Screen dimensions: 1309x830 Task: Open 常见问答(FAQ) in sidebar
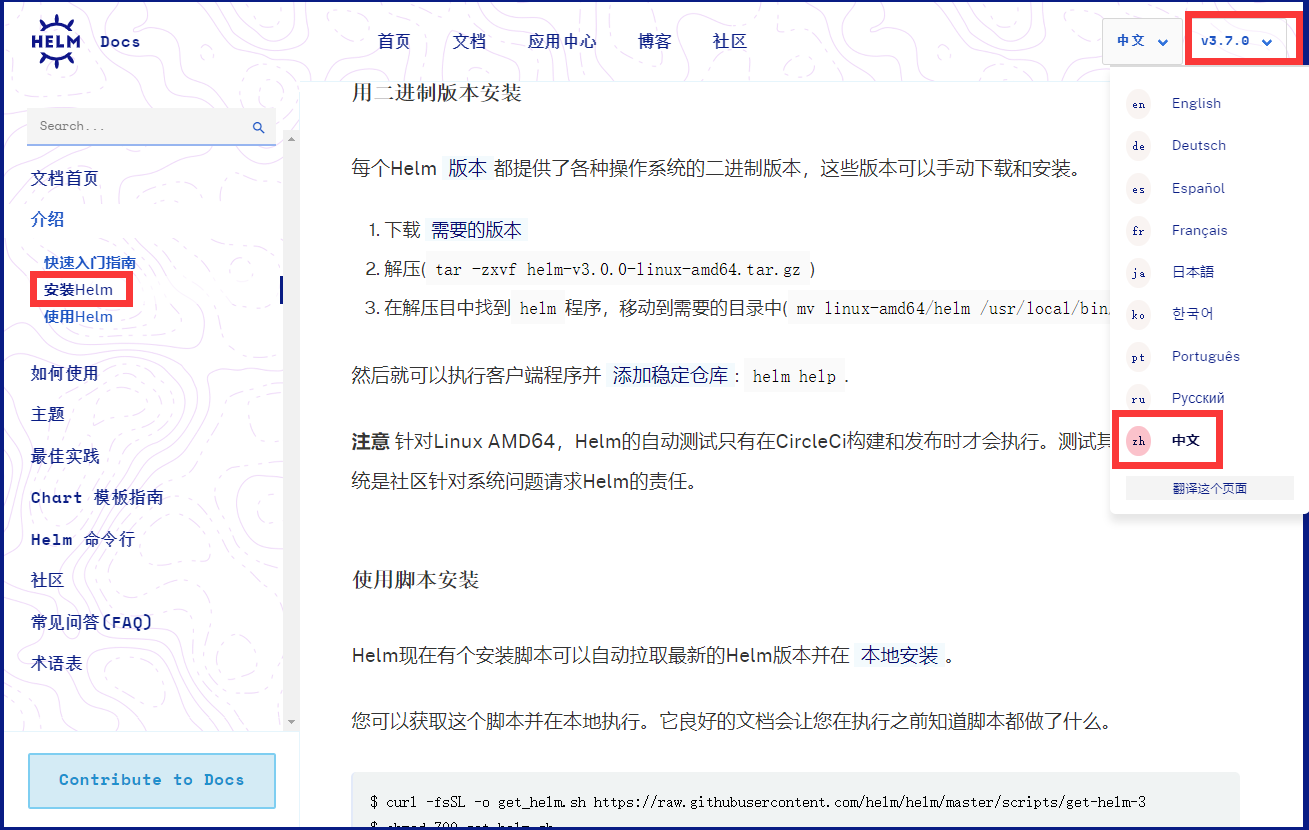tap(92, 623)
